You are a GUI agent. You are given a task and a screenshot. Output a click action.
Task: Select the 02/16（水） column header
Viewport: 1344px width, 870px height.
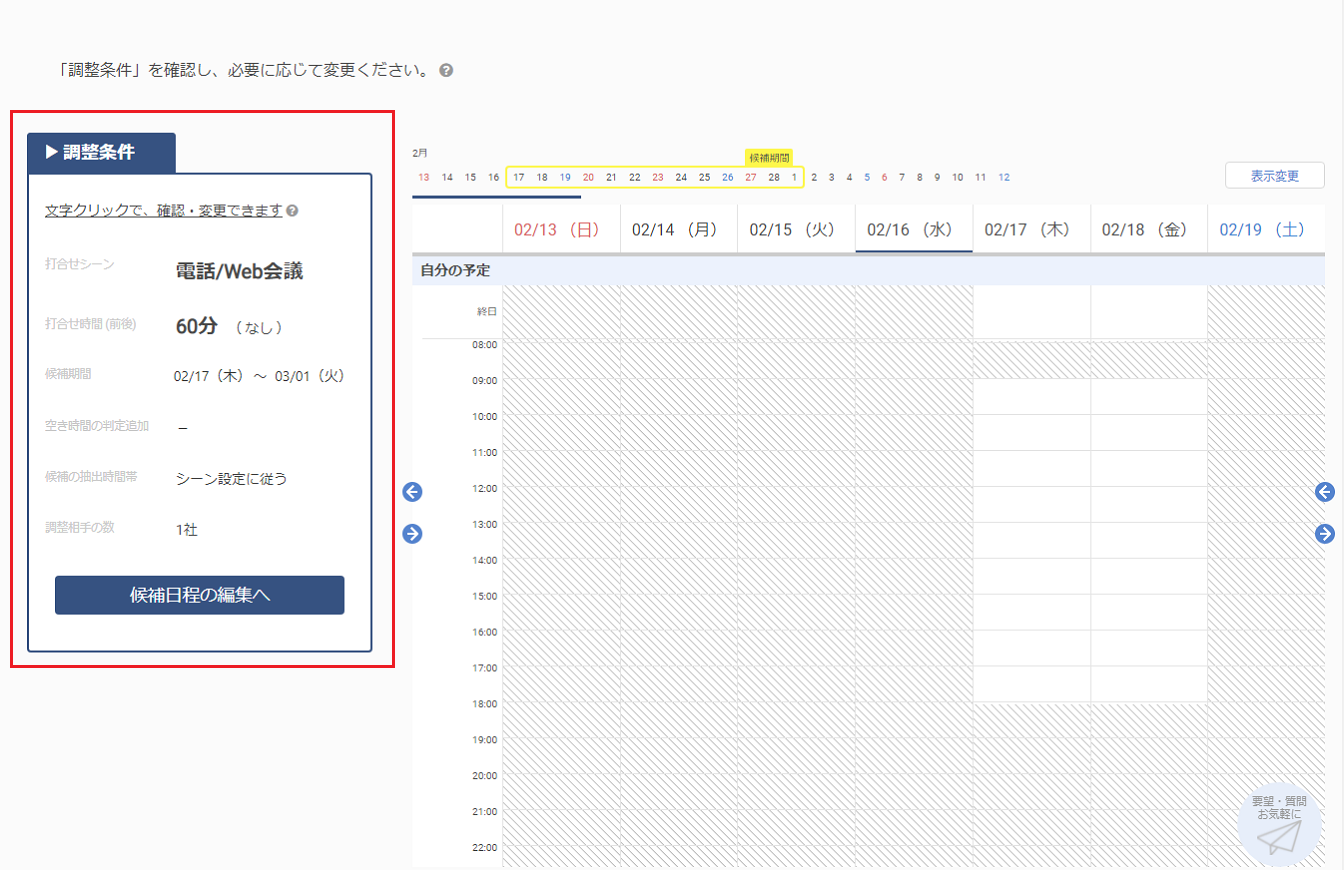[x=913, y=230]
